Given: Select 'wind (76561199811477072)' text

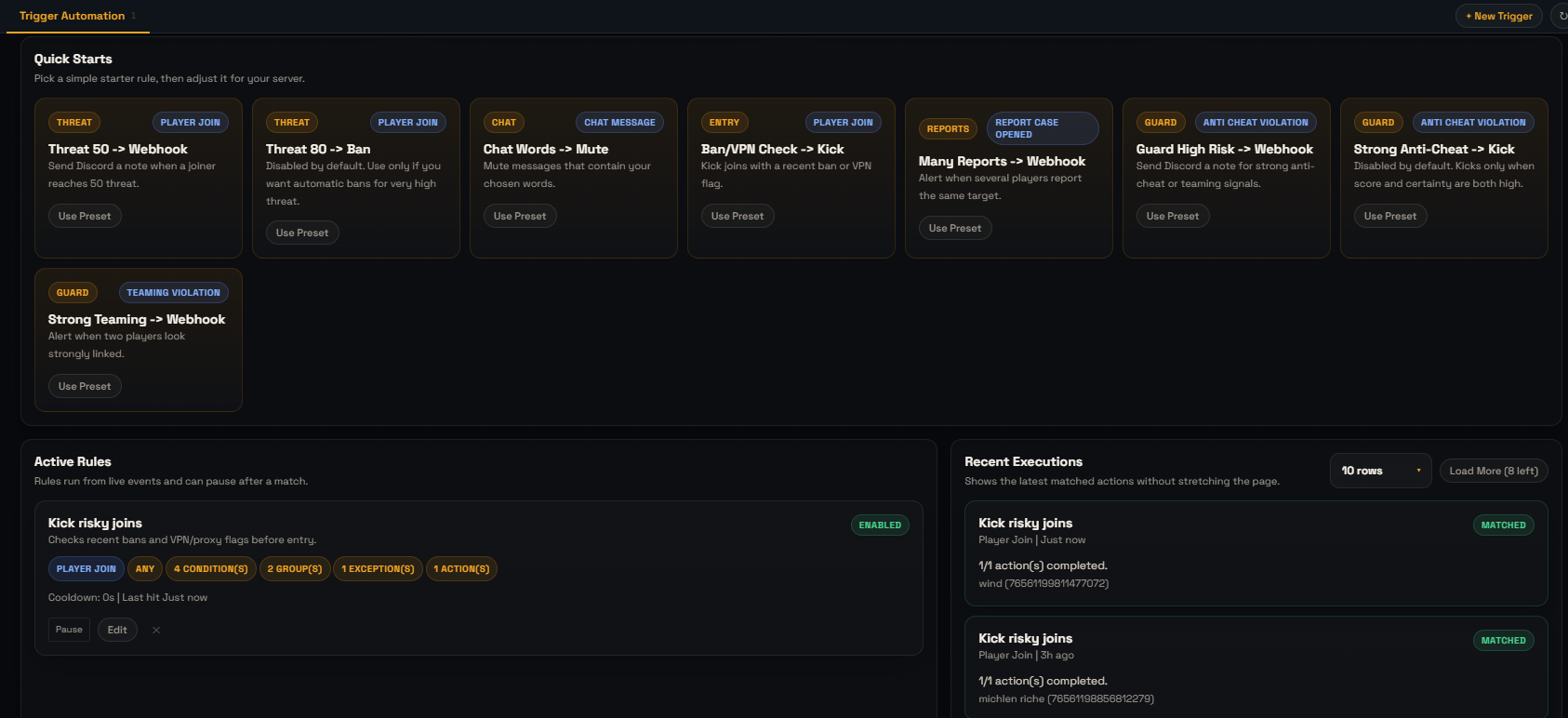Looking at the screenshot, I should [1043, 583].
